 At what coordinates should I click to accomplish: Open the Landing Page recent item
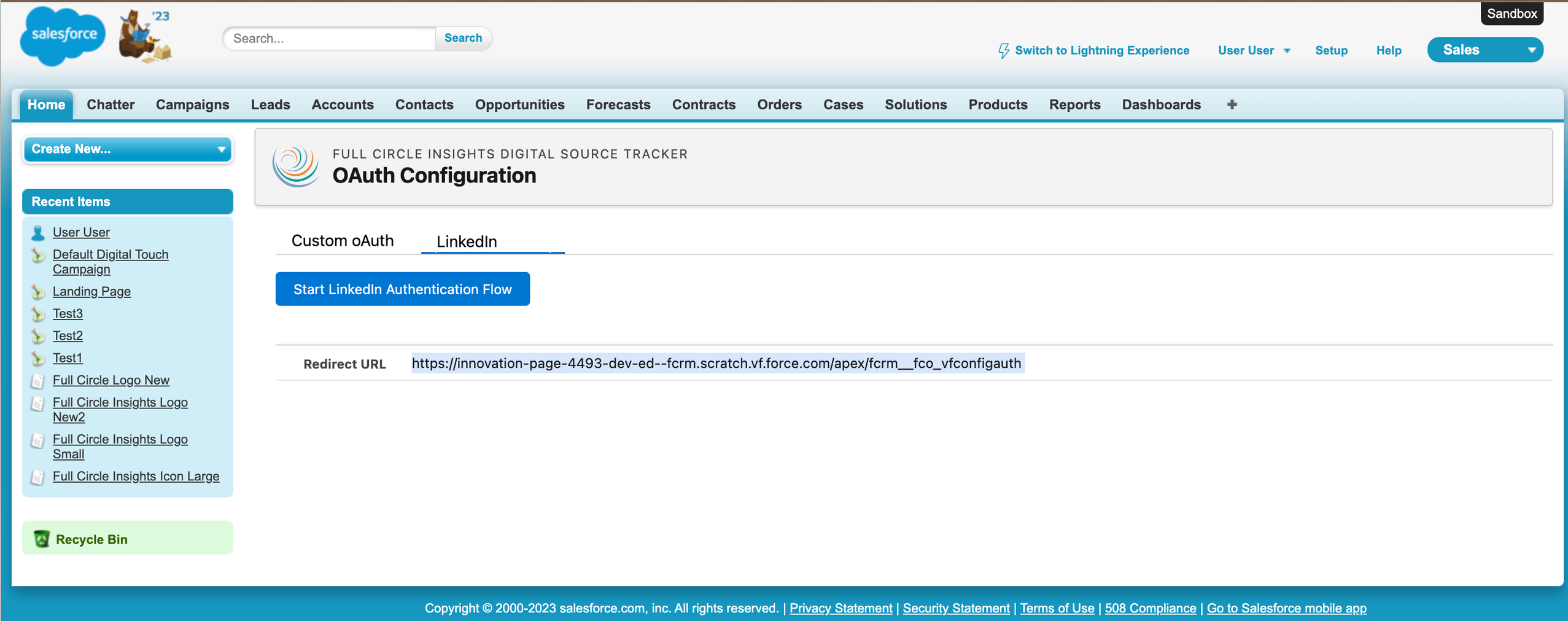pyautogui.click(x=91, y=291)
